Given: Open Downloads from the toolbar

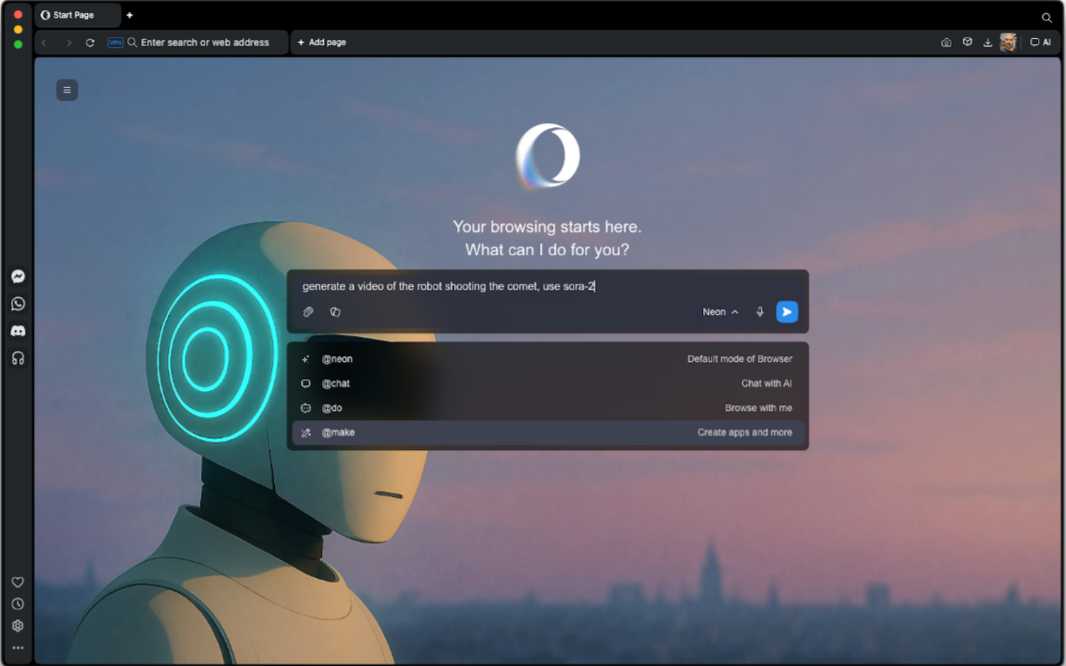Looking at the screenshot, I should 987,42.
